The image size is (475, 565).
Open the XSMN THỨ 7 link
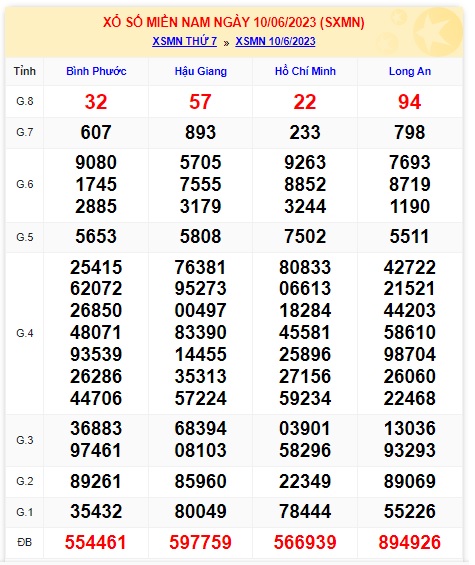pos(184,41)
